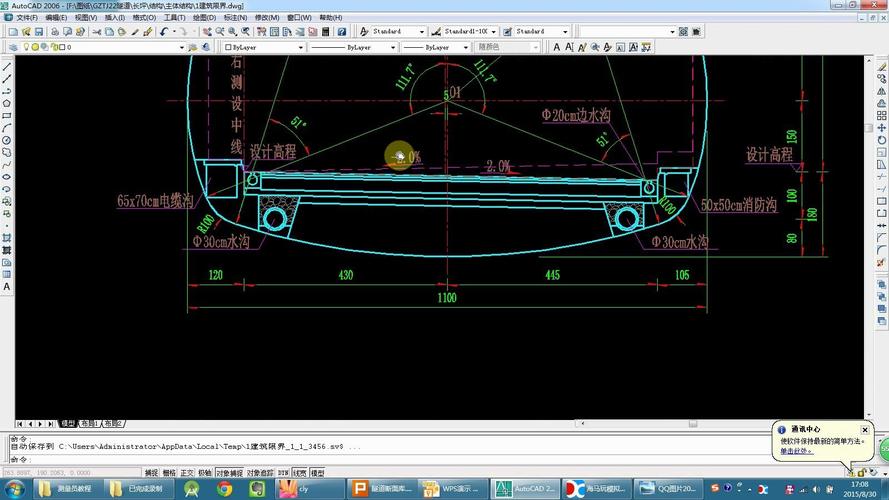Viewport: 889px width, 500px height.
Task: Click the Save icon in the toolbar
Action: [x=40, y=32]
